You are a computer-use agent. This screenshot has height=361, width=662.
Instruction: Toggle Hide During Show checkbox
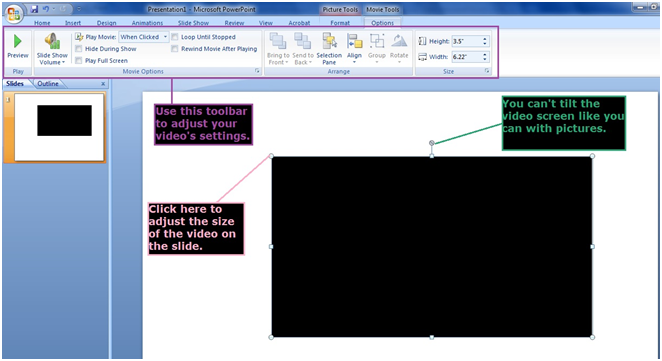[79, 49]
